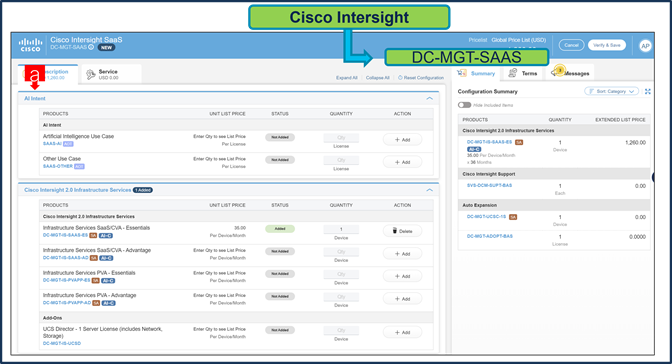
Task: Click the Terms tab icon
Action: pyautogui.click(x=512, y=73)
